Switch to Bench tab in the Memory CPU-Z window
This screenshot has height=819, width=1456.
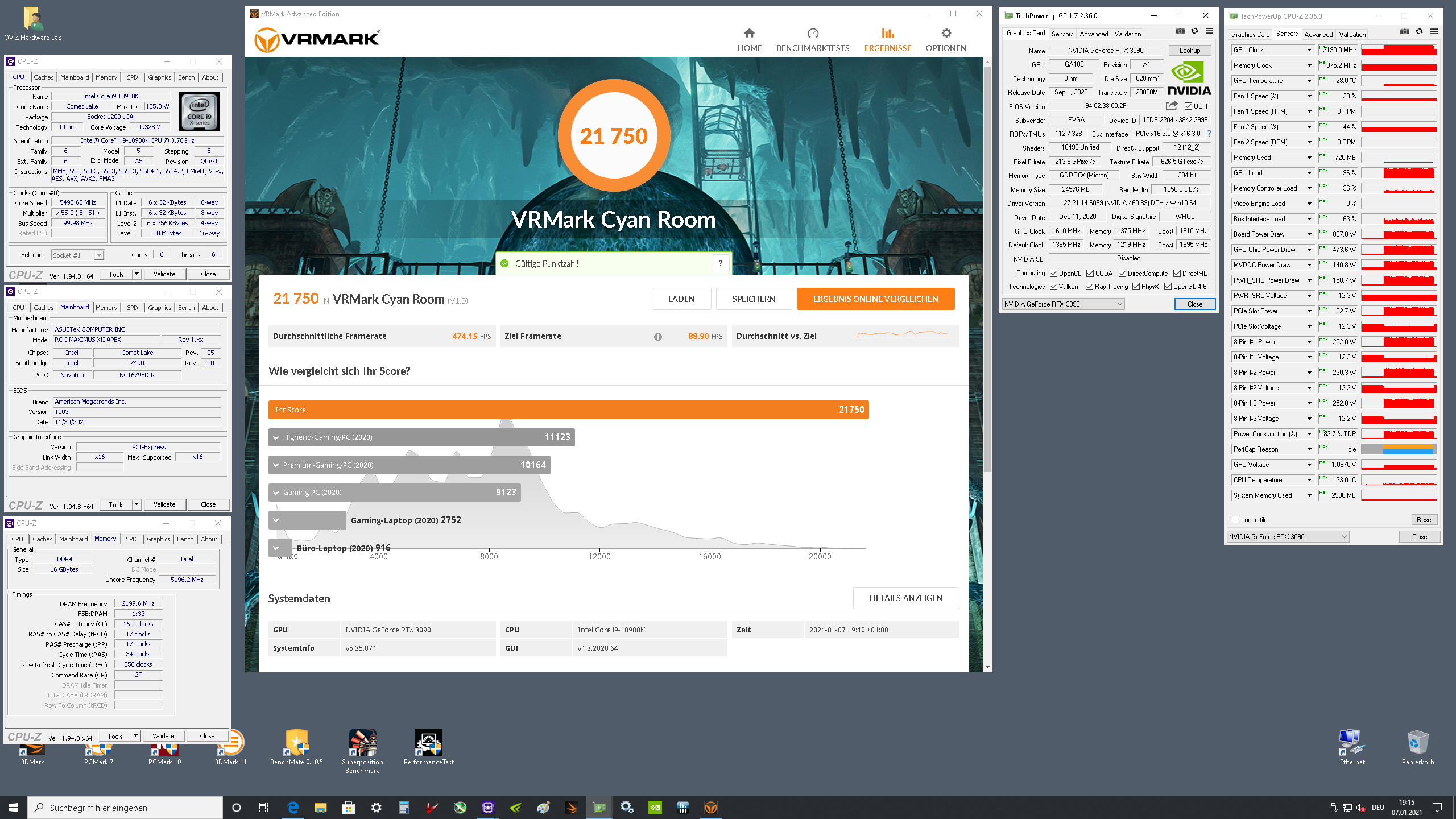tap(185, 539)
